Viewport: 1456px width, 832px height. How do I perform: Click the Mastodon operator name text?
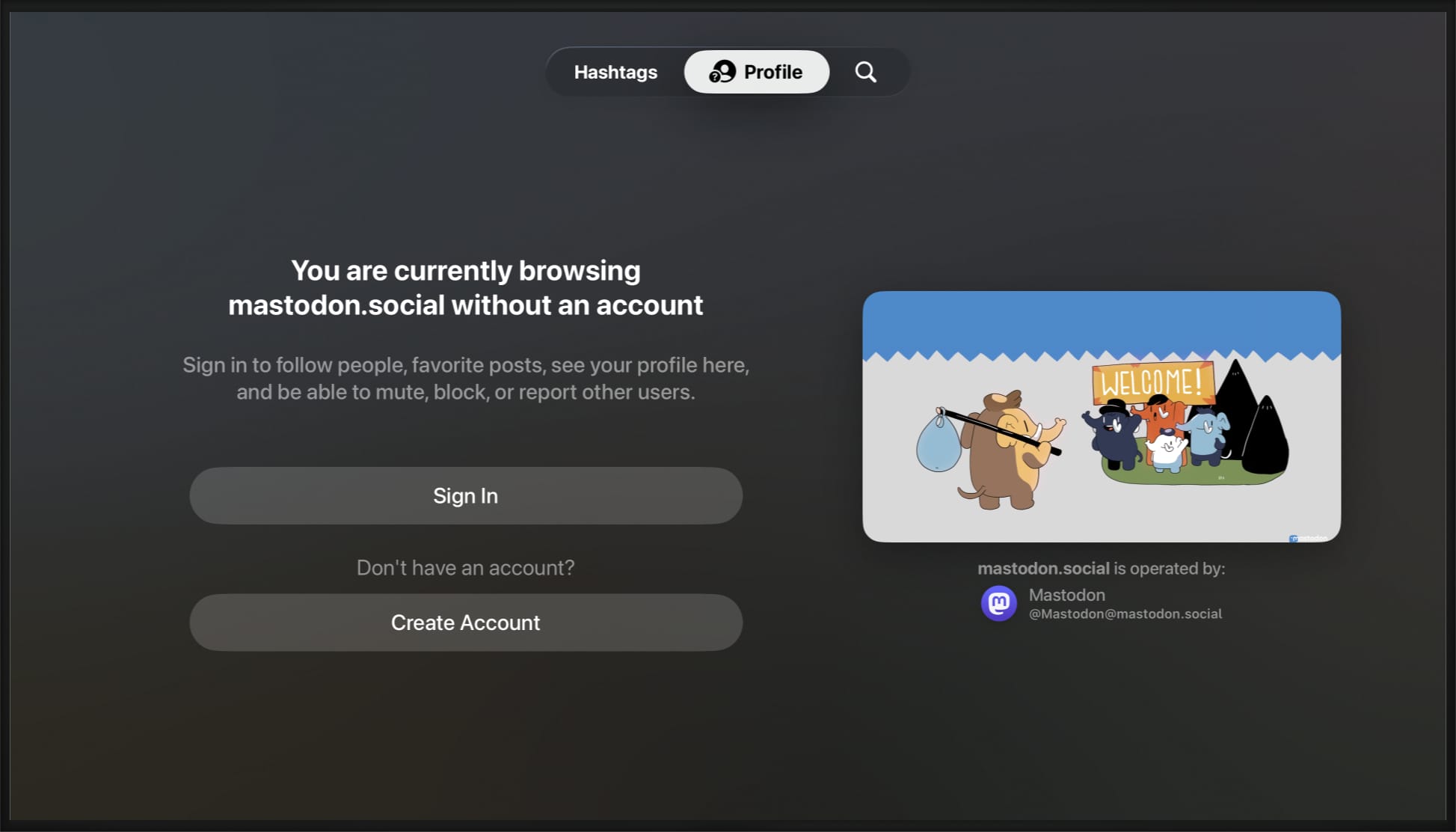point(1066,594)
